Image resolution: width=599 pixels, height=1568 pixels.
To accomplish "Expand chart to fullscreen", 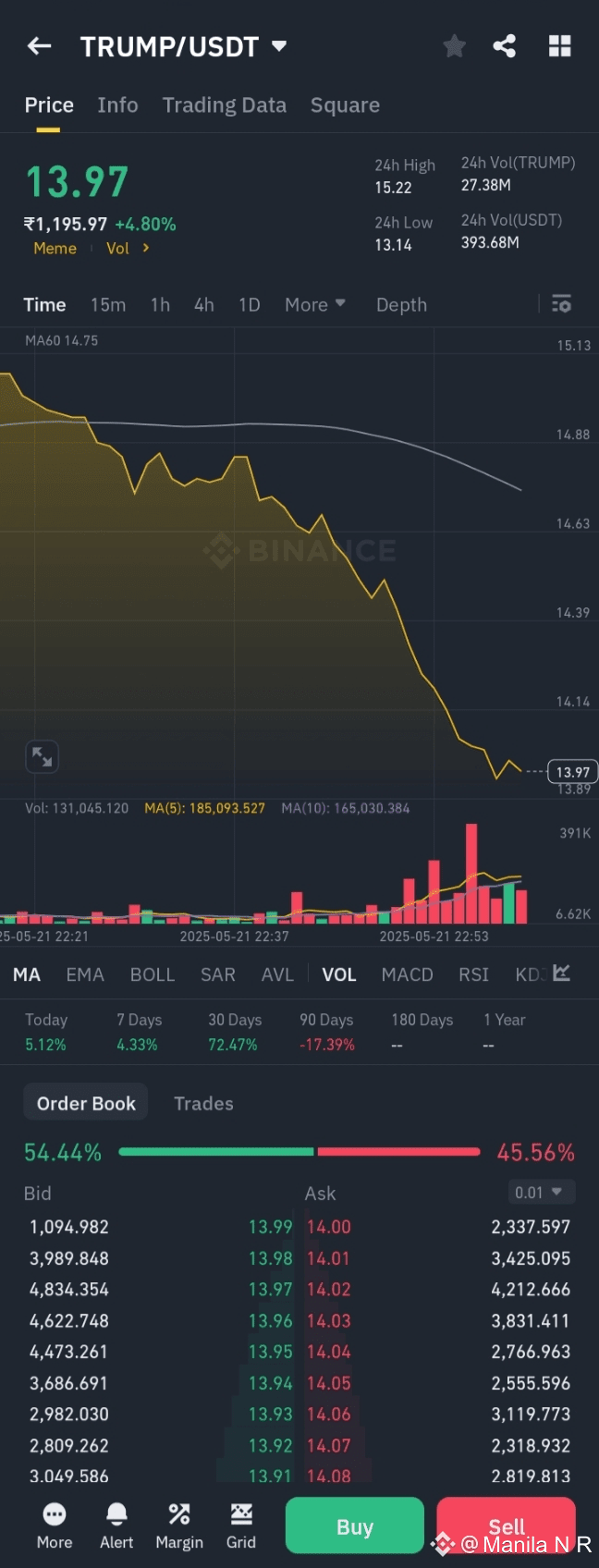I will 43,756.
